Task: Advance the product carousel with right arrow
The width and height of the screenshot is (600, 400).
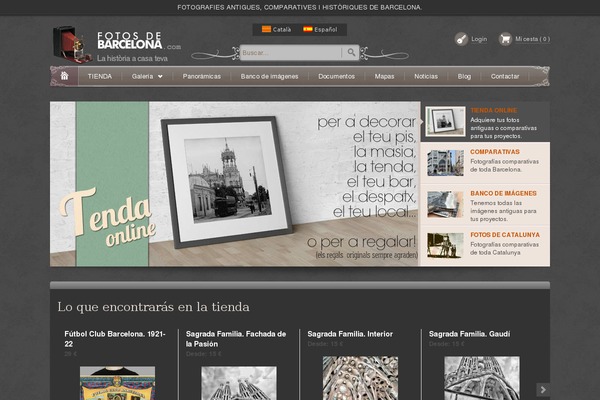Action: tap(543, 390)
